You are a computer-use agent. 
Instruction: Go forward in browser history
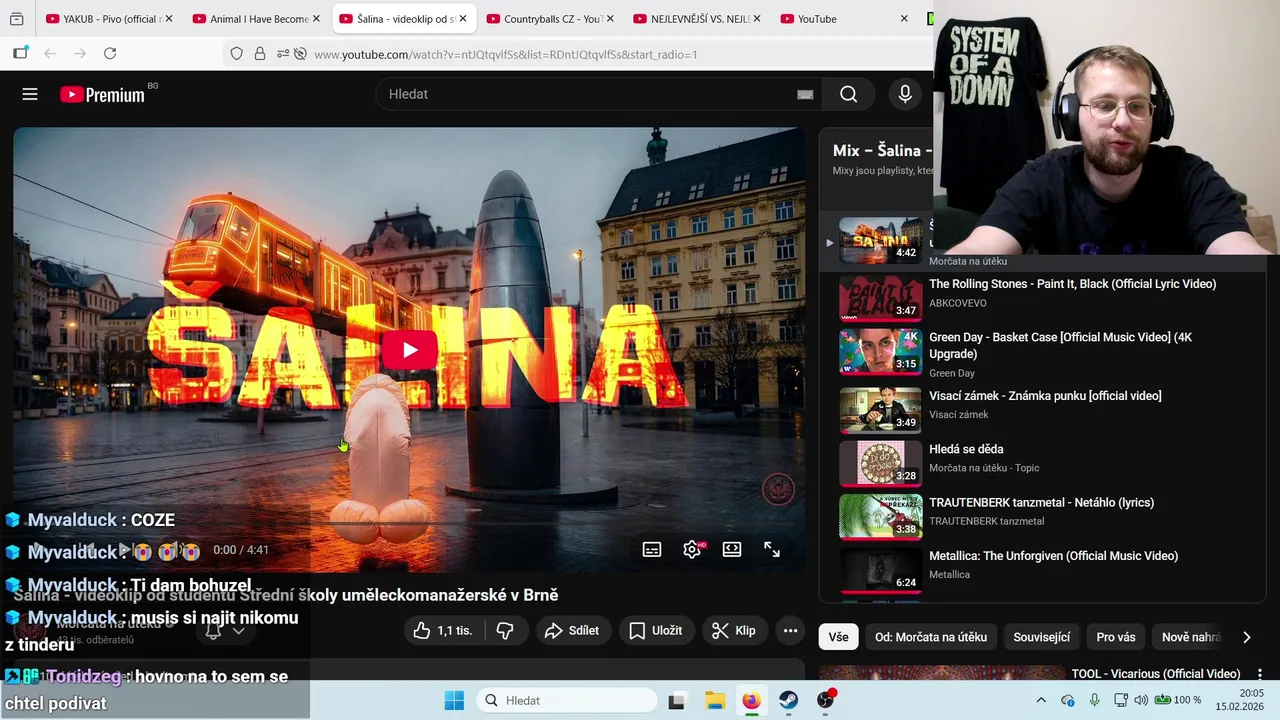click(x=80, y=53)
